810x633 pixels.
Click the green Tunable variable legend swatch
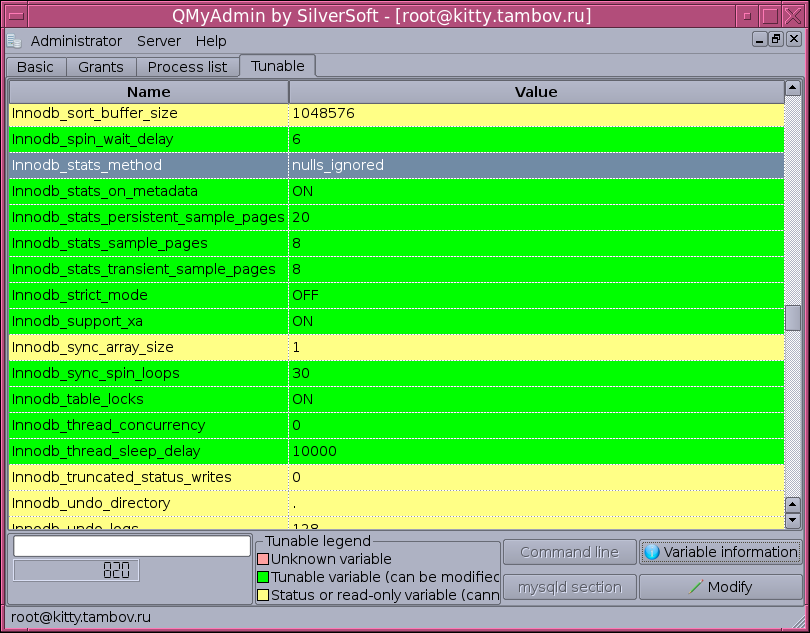pyautogui.click(x=264, y=577)
